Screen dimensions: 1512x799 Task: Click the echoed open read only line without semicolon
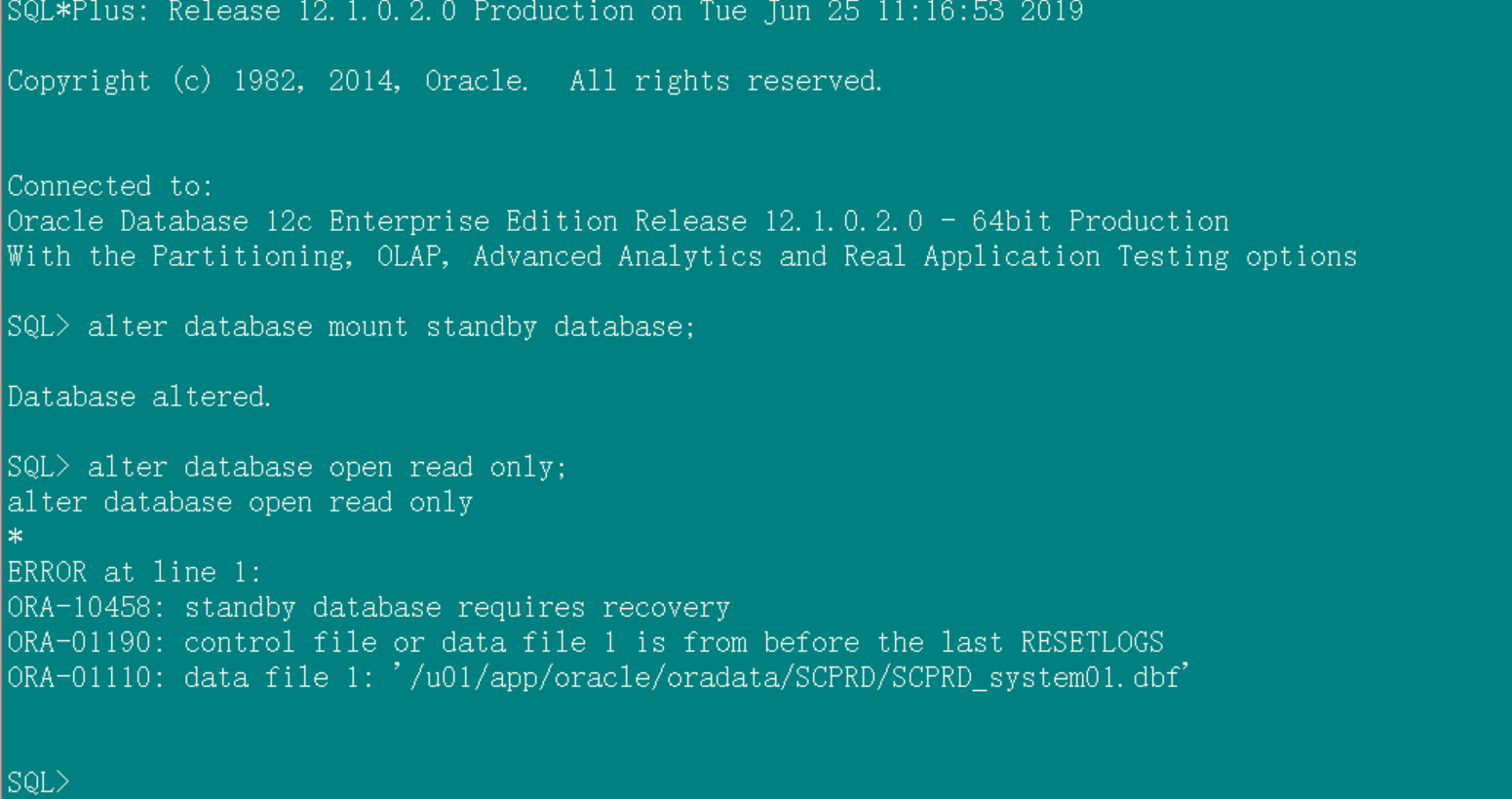[240, 502]
